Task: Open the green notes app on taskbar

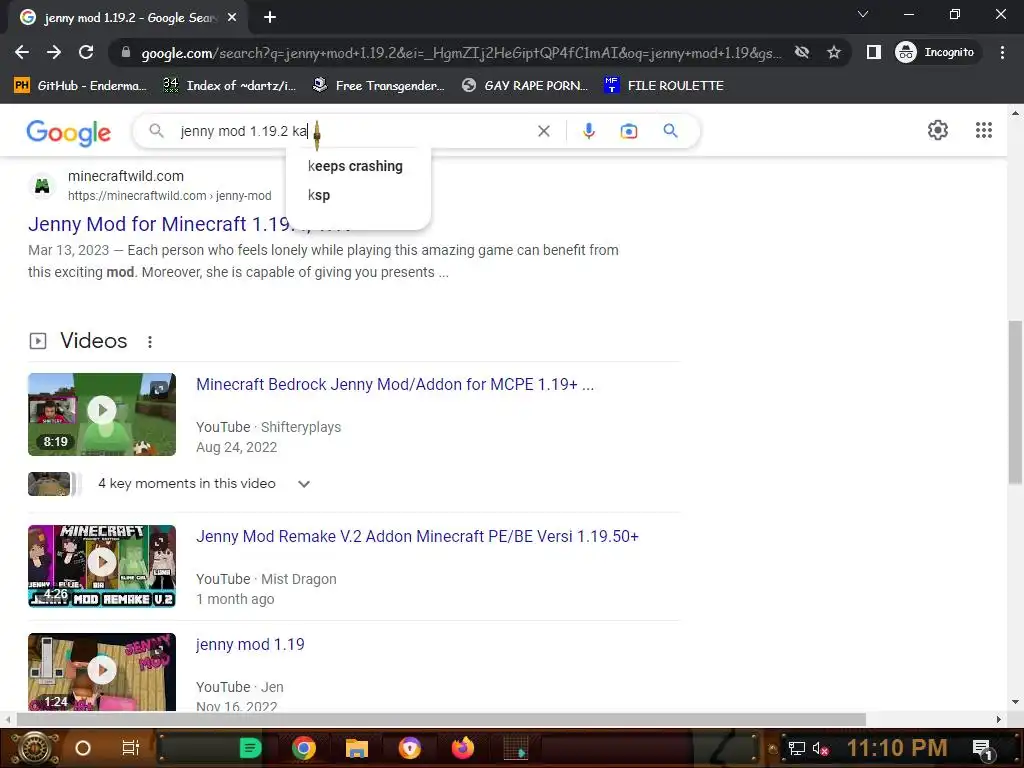Action: click(x=250, y=748)
